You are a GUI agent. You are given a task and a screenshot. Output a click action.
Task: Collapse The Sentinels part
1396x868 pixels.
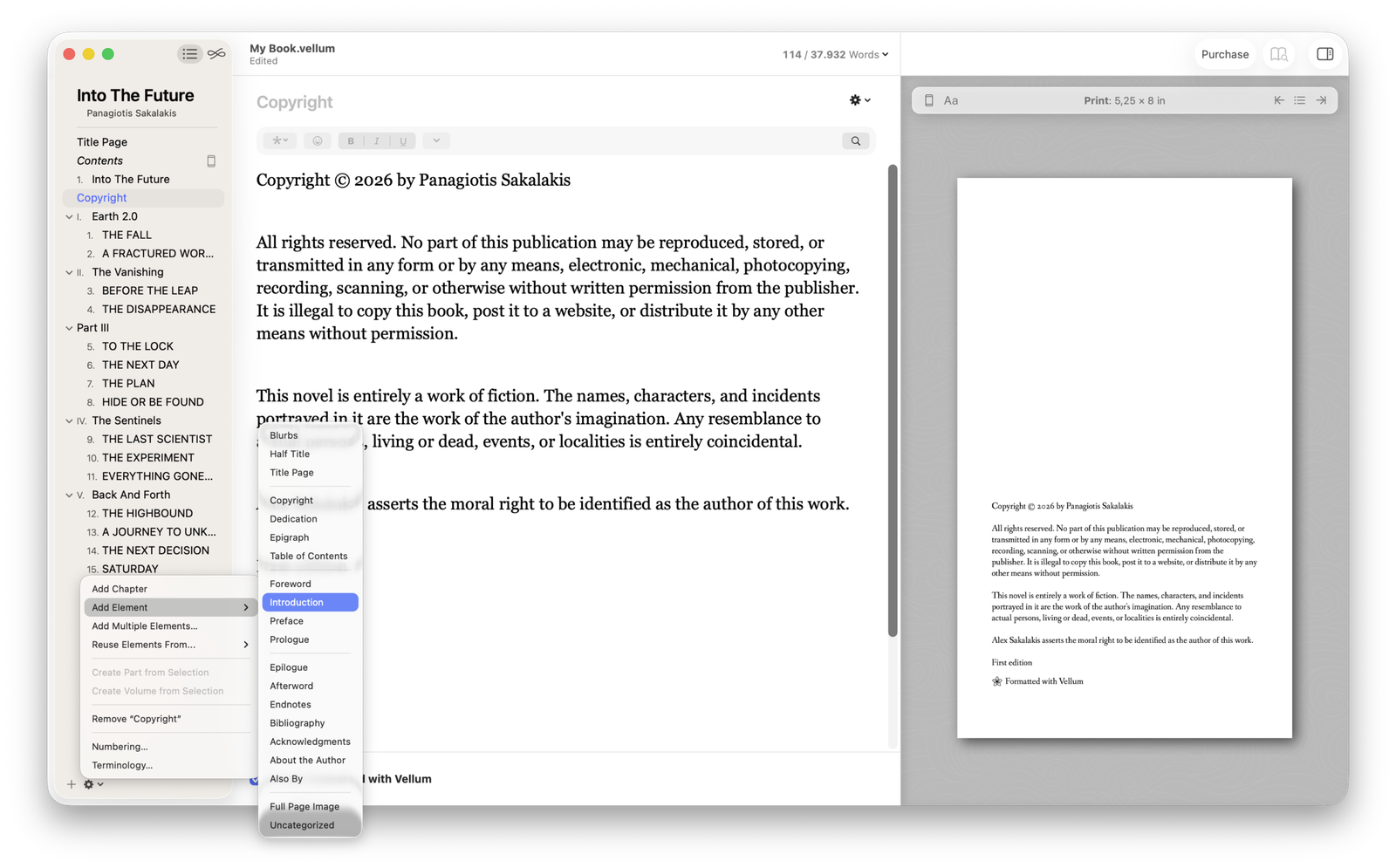pyautogui.click(x=69, y=420)
